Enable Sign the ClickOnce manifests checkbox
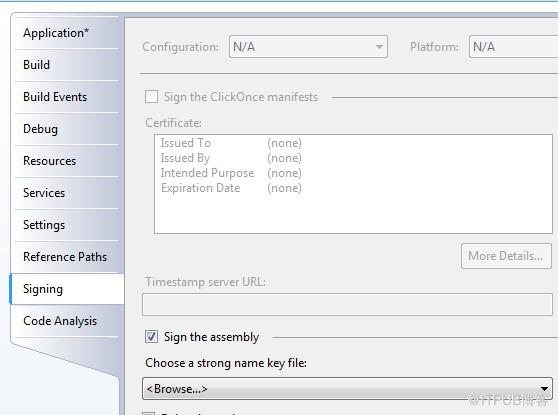The width and height of the screenshot is (558, 415). pyautogui.click(x=151, y=97)
